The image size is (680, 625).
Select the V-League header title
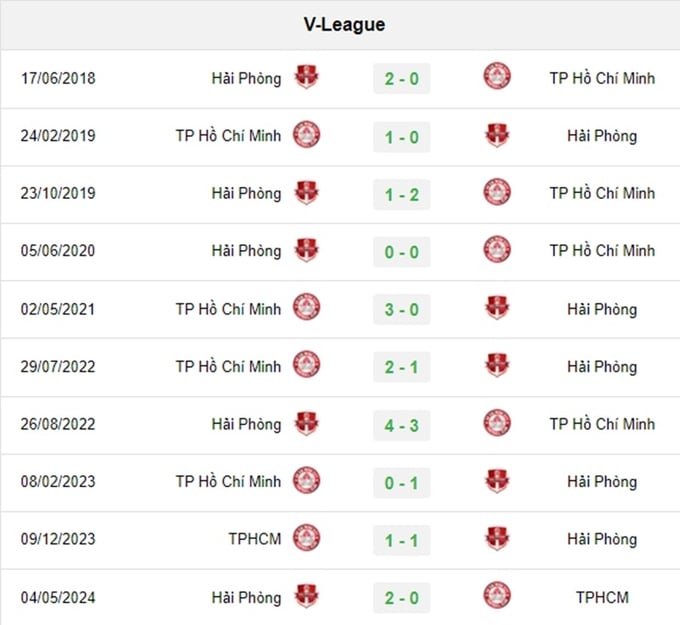pyautogui.click(x=344, y=24)
